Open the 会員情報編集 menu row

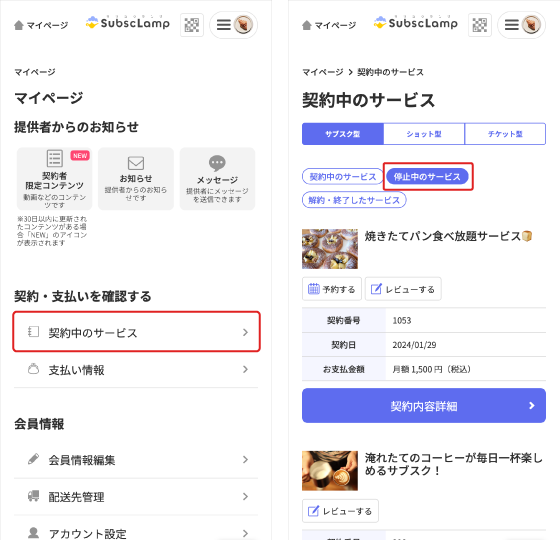136,460
